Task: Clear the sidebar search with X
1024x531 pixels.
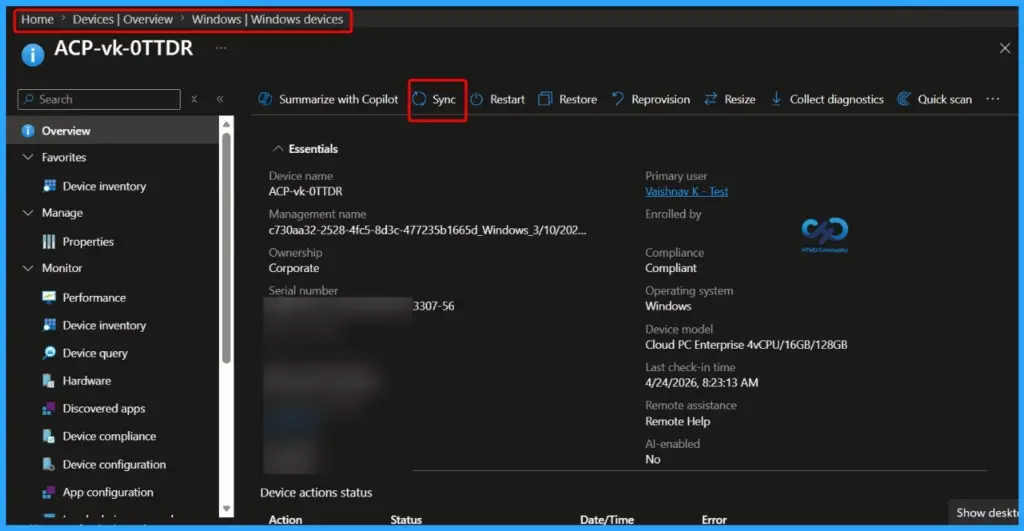Action: point(194,99)
